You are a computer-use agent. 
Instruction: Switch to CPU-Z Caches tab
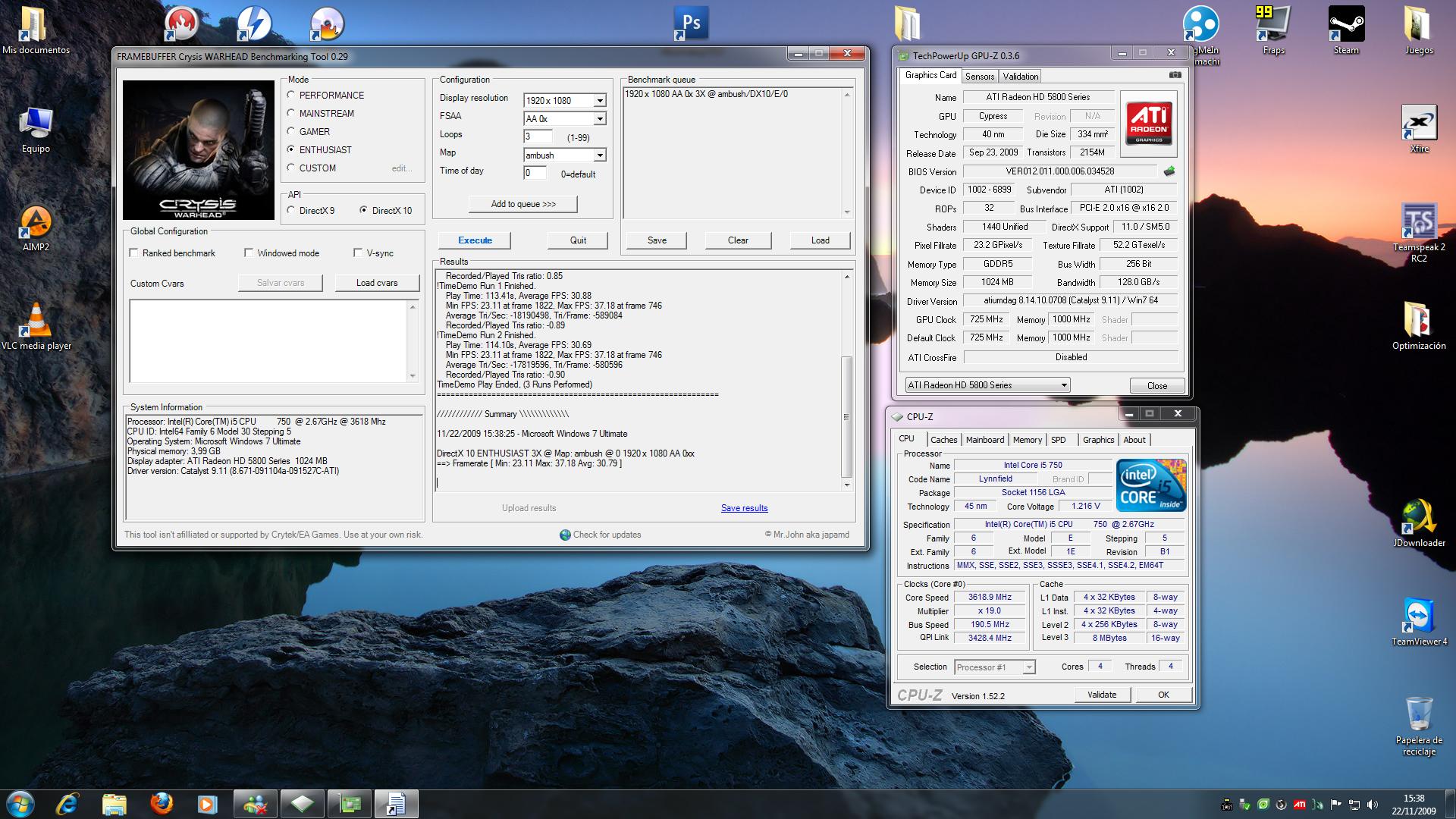click(x=944, y=440)
